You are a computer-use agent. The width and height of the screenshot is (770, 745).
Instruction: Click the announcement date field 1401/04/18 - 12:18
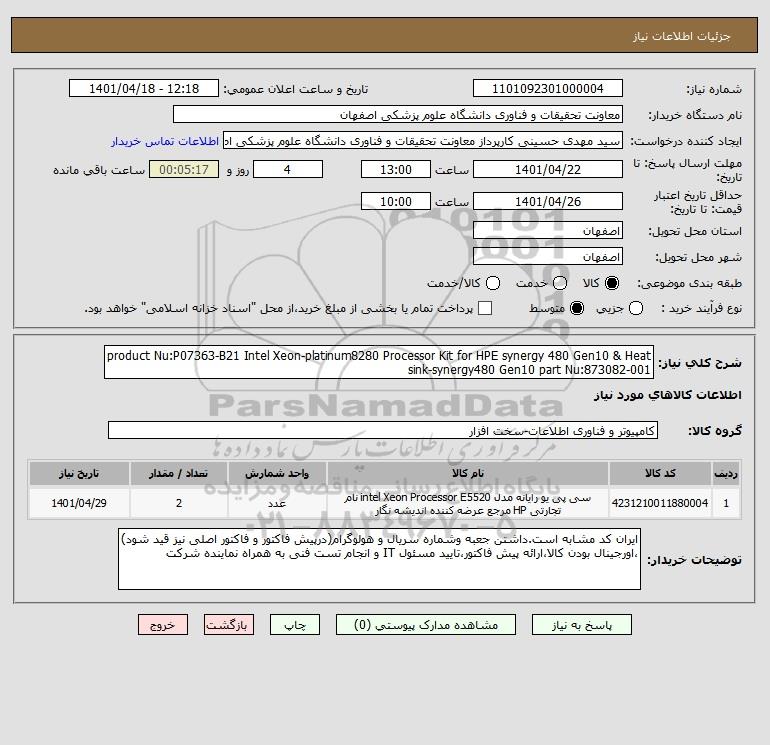tap(144, 88)
